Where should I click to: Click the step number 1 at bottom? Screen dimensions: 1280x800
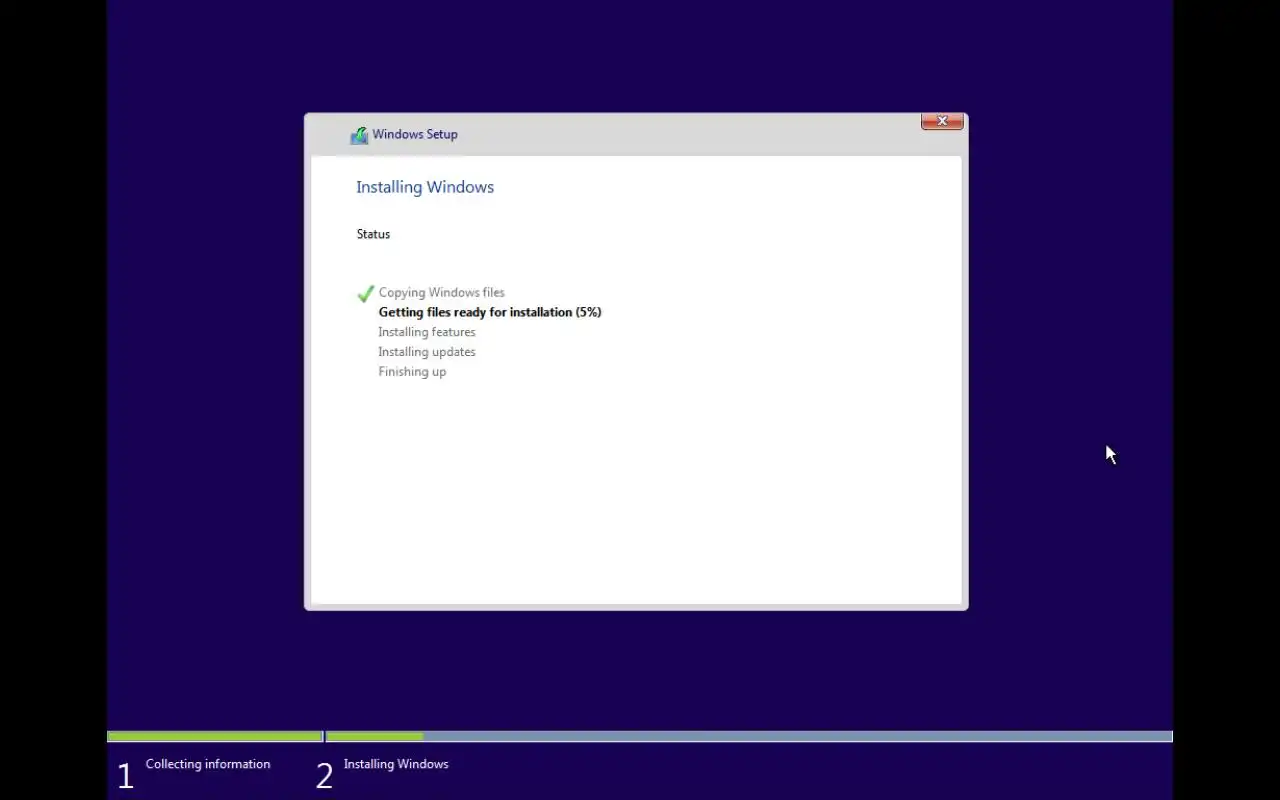(125, 776)
